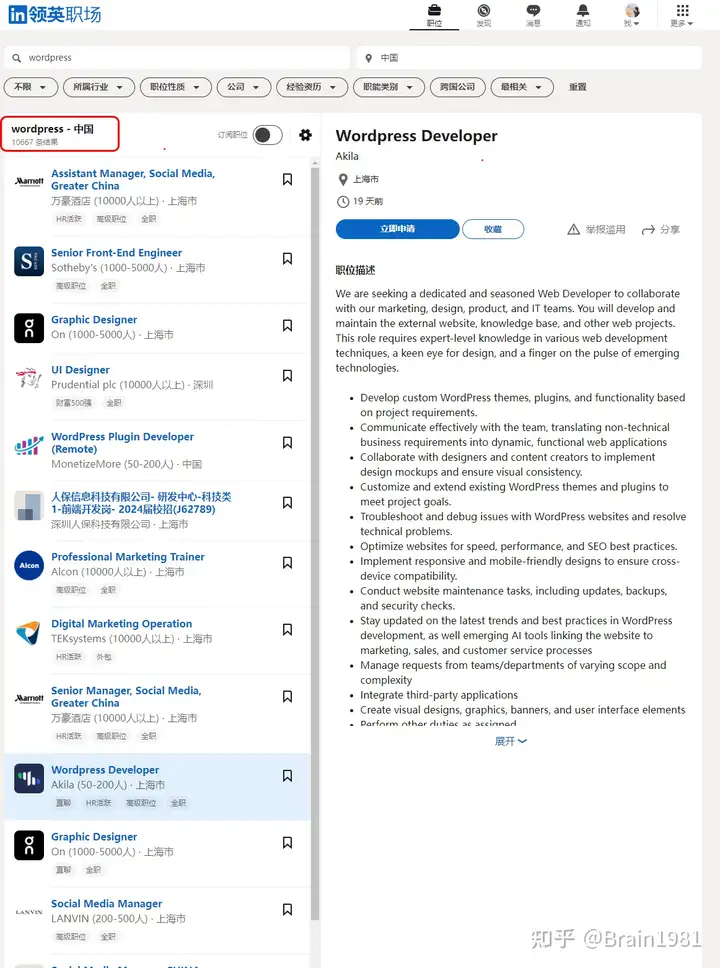Open UI Designer job listing

click(80, 369)
